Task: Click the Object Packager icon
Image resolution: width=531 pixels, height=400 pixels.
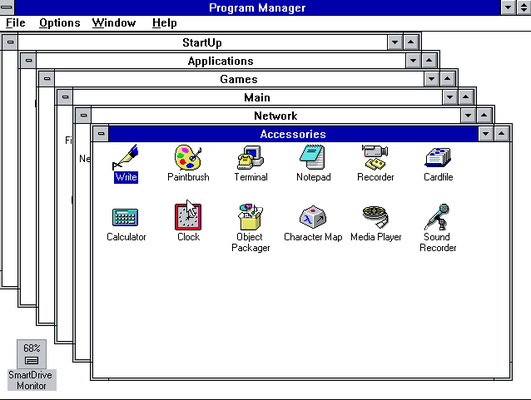Action: (x=251, y=217)
